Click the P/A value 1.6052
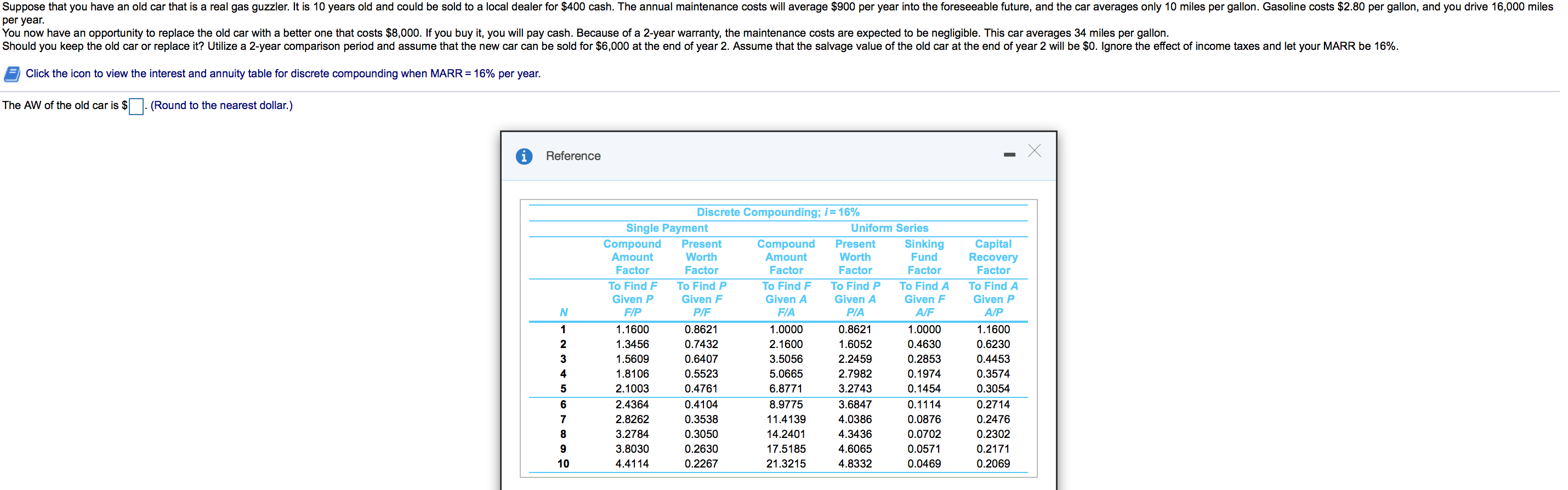 [855, 345]
